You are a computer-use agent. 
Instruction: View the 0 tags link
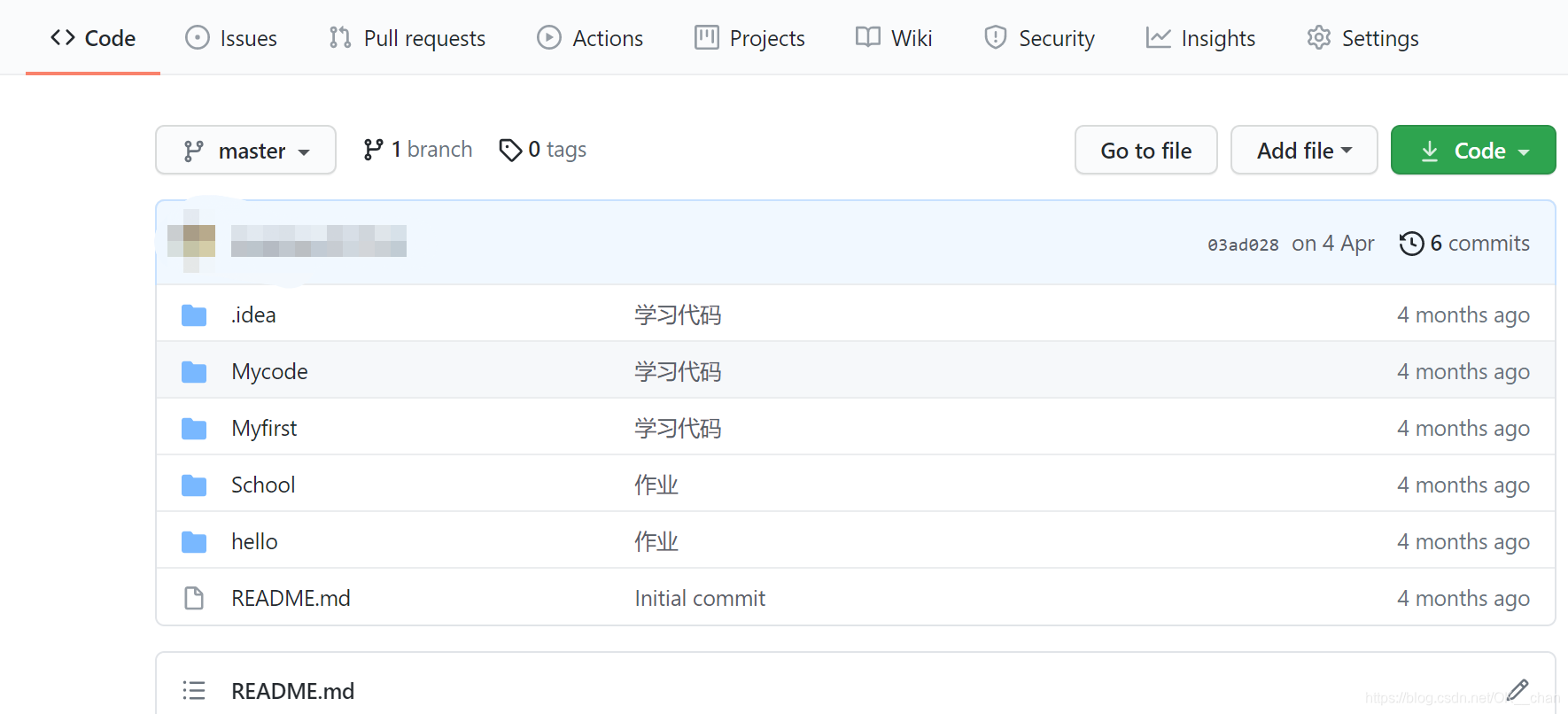click(x=543, y=150)
